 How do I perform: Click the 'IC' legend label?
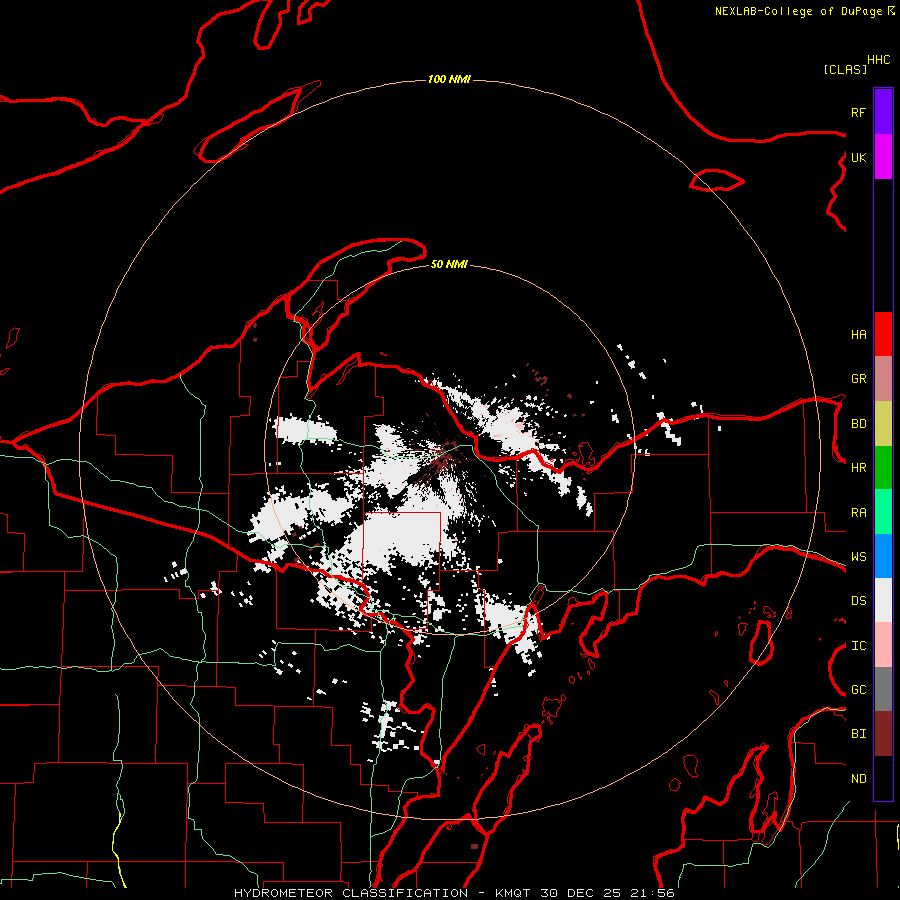coord(858,646)
